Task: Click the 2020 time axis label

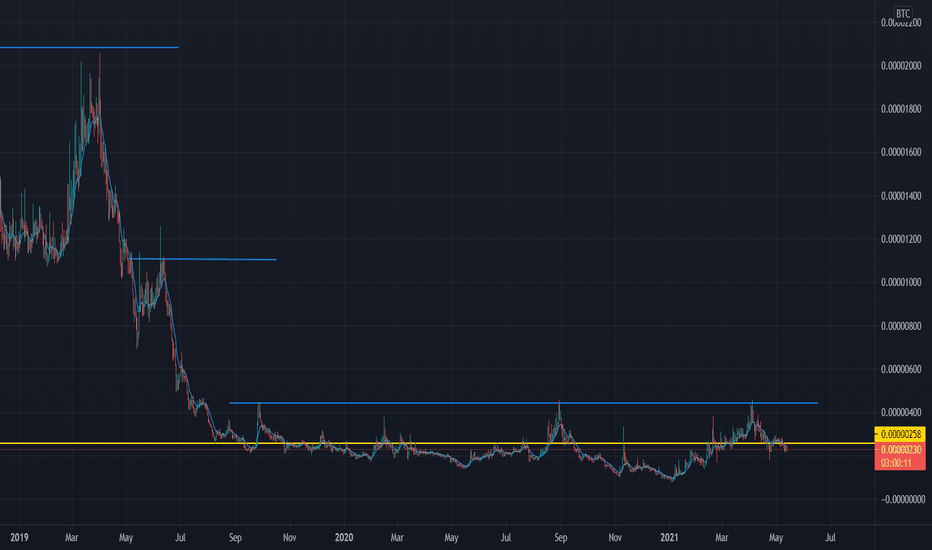Action: (x=344, y=538)
